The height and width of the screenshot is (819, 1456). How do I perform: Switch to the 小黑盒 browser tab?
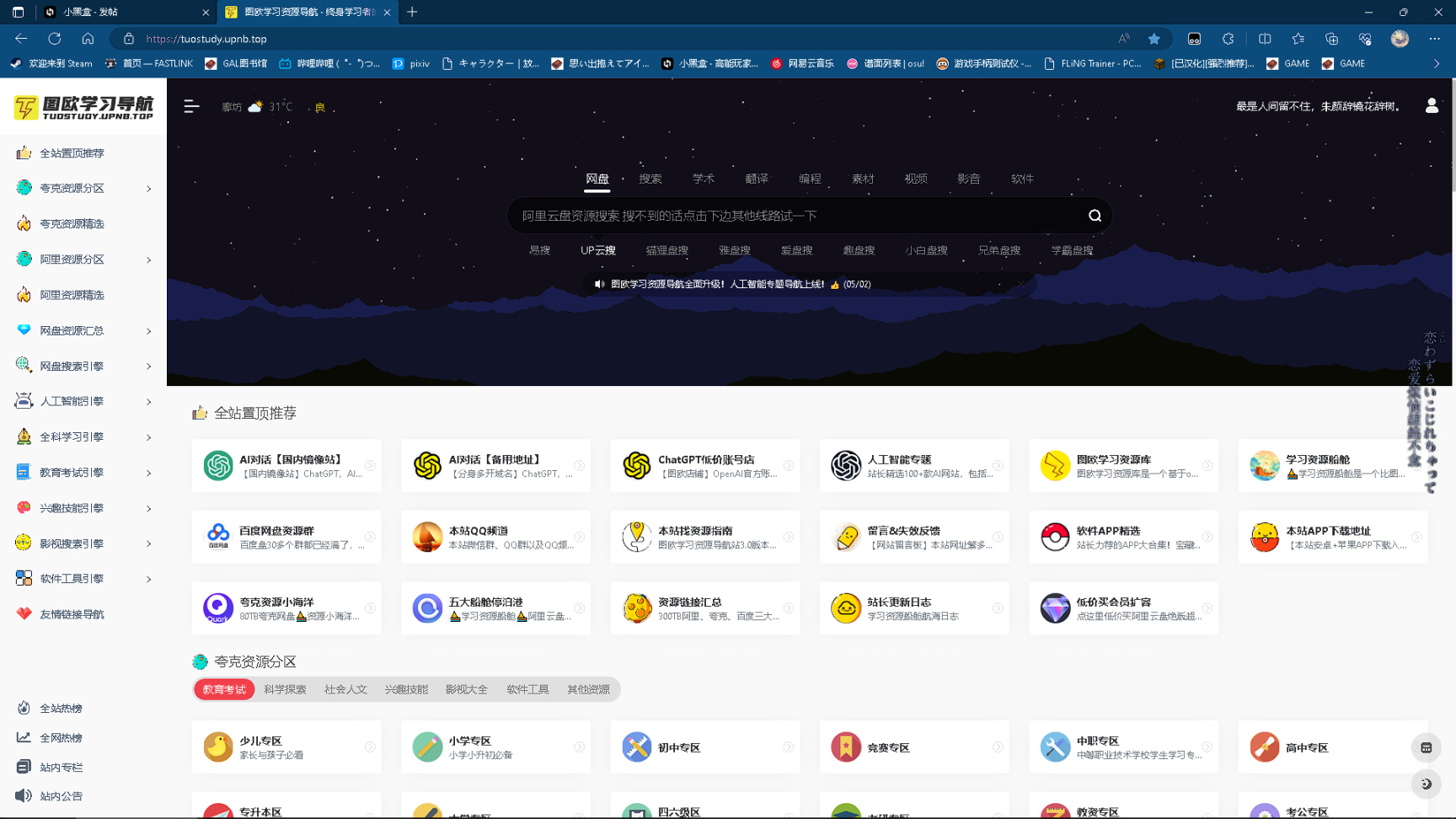pos(126,12)
